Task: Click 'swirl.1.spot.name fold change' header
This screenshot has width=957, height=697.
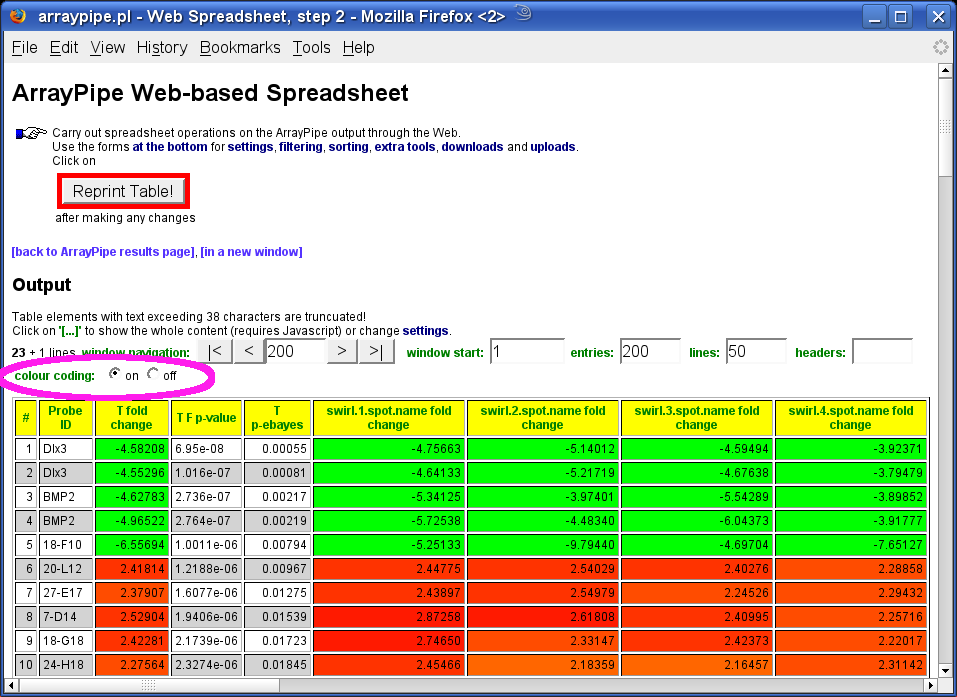Action: click(x=389, y=418)
